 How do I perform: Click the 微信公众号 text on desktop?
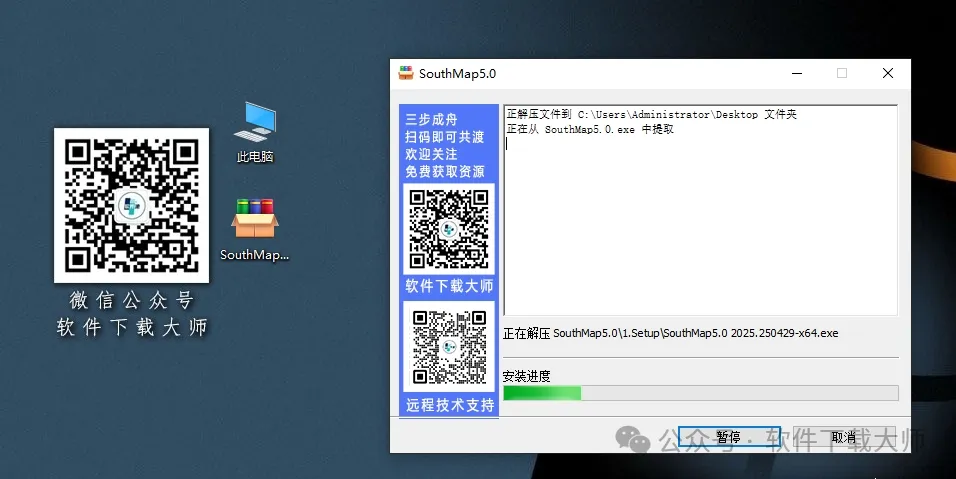coord(132,300)
